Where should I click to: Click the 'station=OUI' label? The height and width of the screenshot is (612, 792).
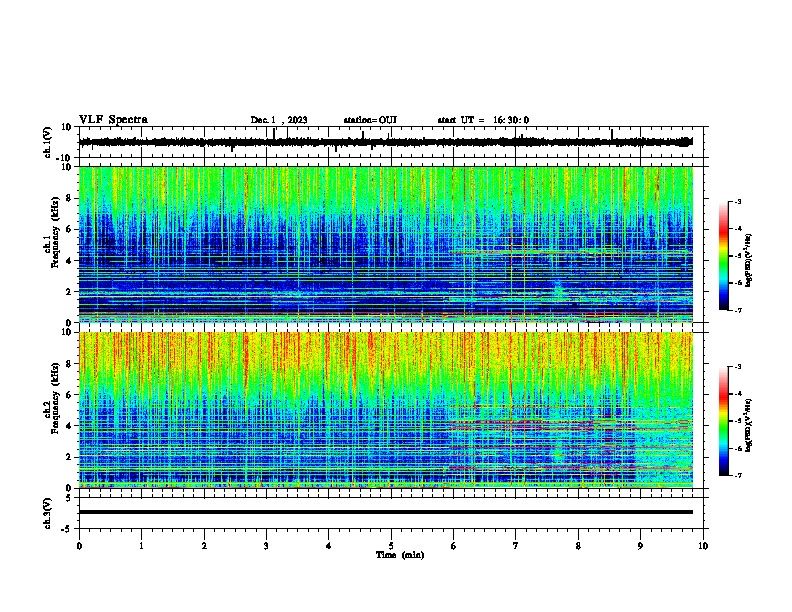click(370, 120)
